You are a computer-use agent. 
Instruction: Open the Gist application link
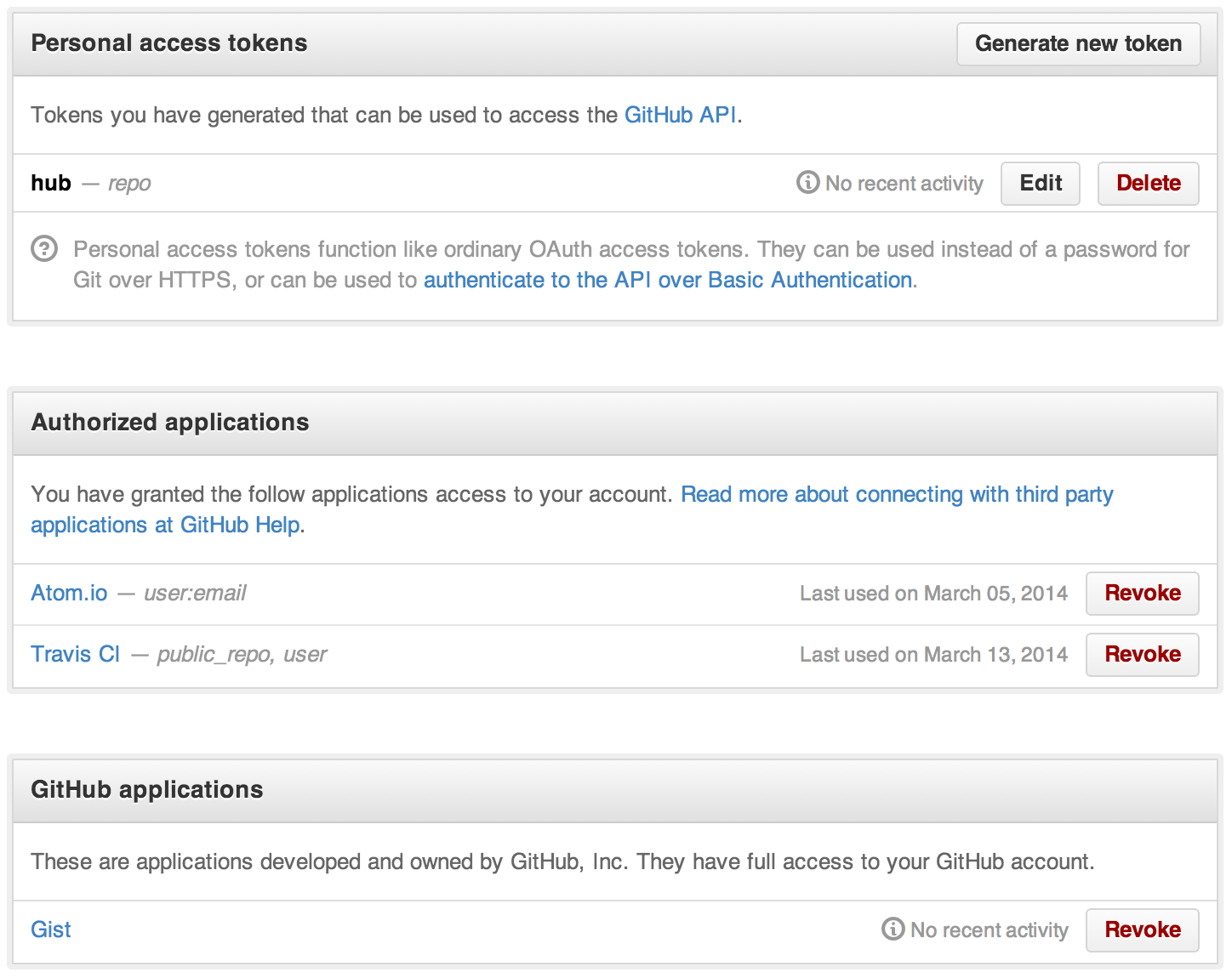pyautogui.click(x=51, y=930)
